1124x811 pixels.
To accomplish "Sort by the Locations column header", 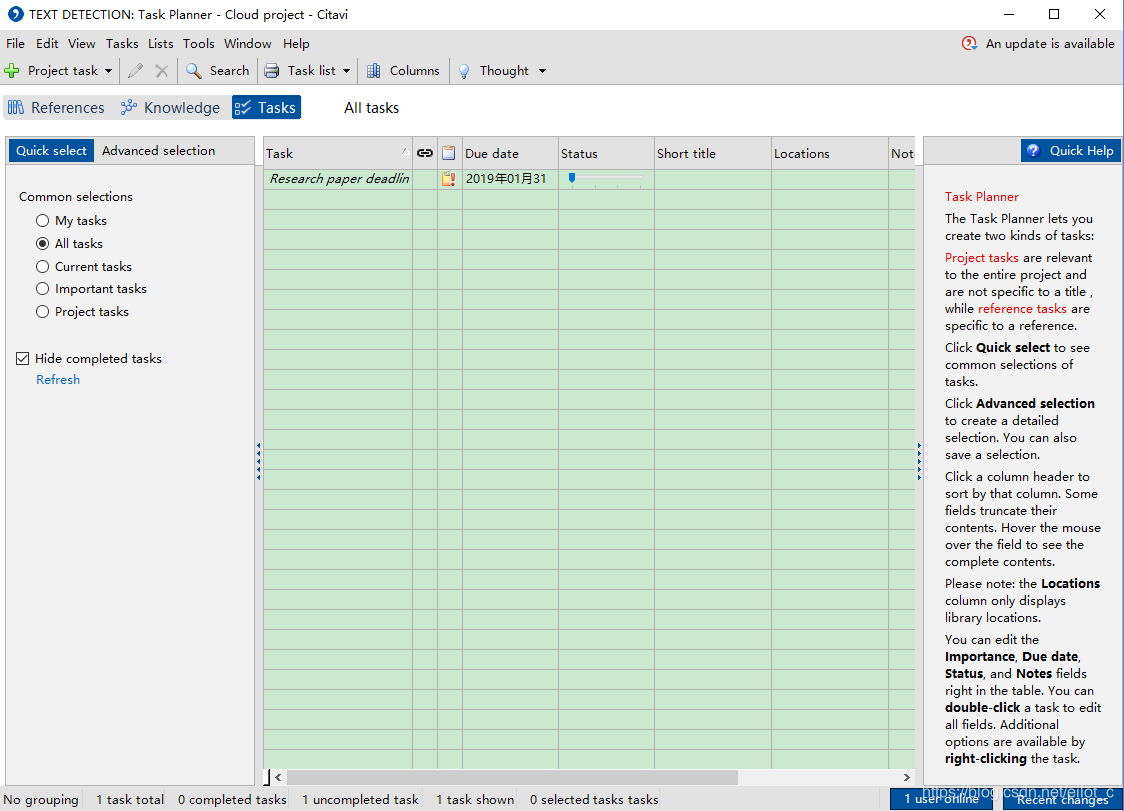I will tap(830, 153).
